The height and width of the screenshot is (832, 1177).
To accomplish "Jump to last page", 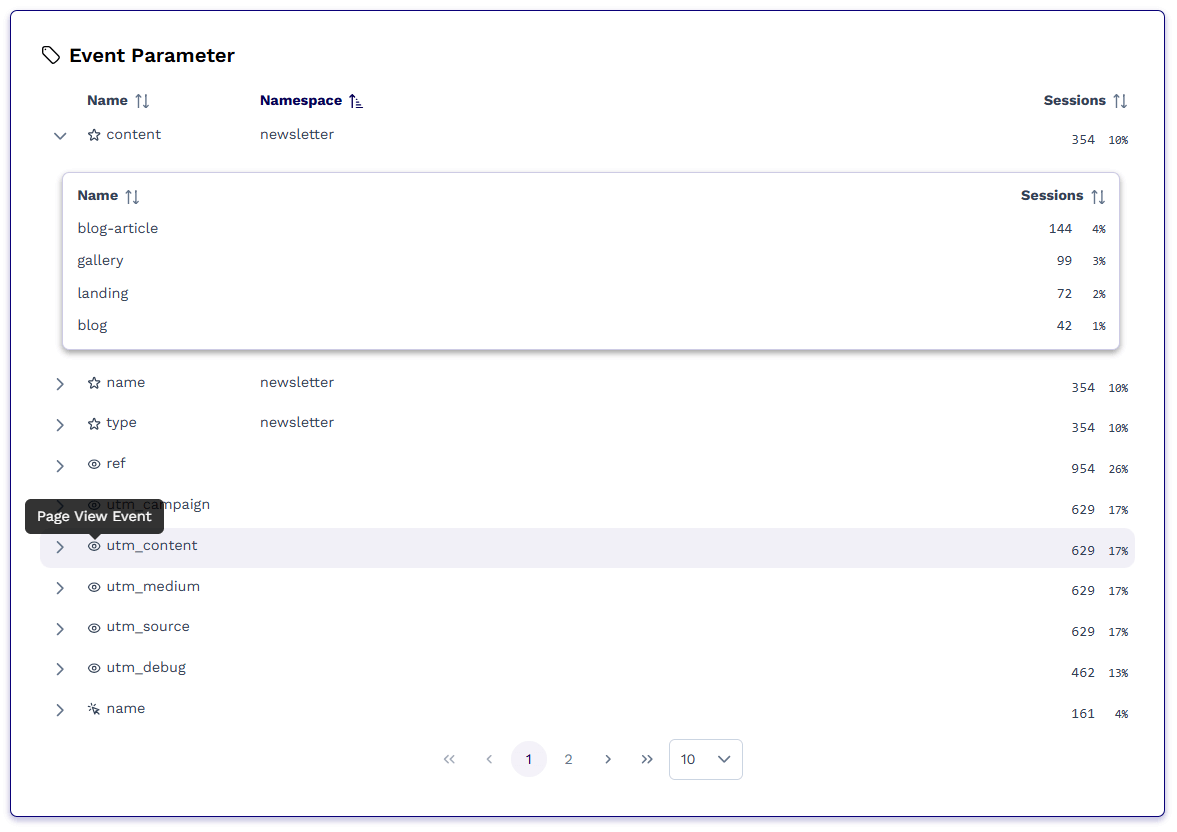I will pos(647,759).
